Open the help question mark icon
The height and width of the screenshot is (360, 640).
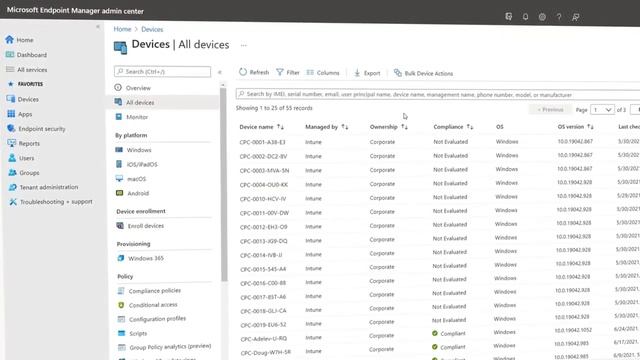click(559, 17)
